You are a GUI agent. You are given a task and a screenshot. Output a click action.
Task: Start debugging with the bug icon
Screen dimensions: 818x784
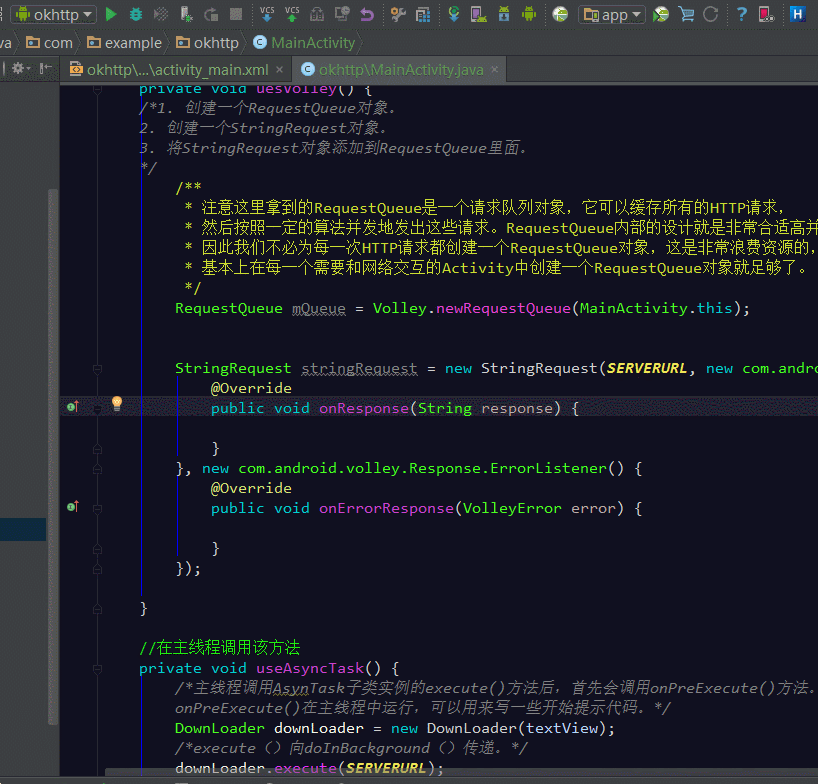click(x=136, y=14)
